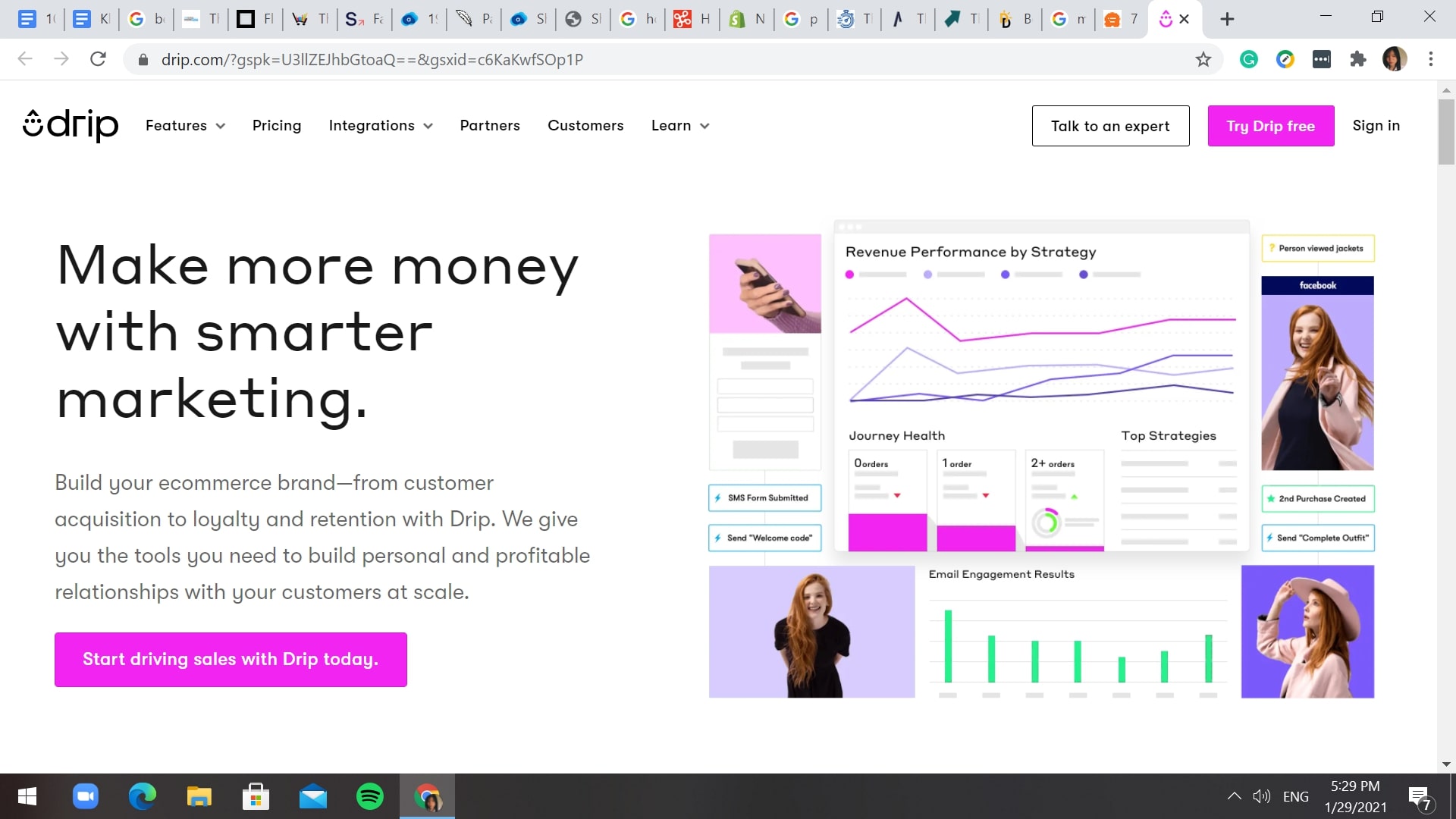
Task: Click the Zoom app in taskbar
Action: tap(86, 796)
